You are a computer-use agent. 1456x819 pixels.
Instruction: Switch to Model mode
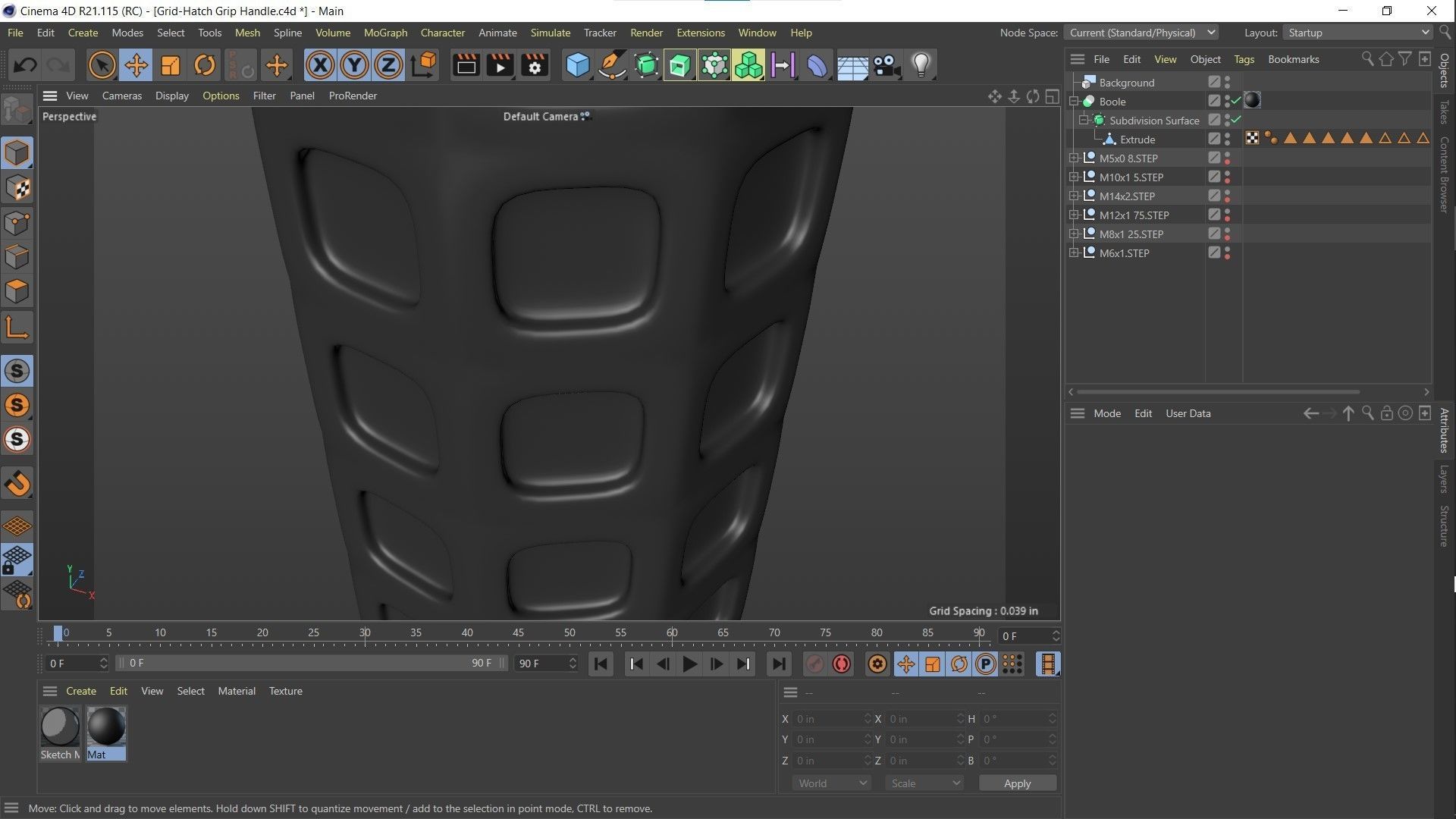17,153
